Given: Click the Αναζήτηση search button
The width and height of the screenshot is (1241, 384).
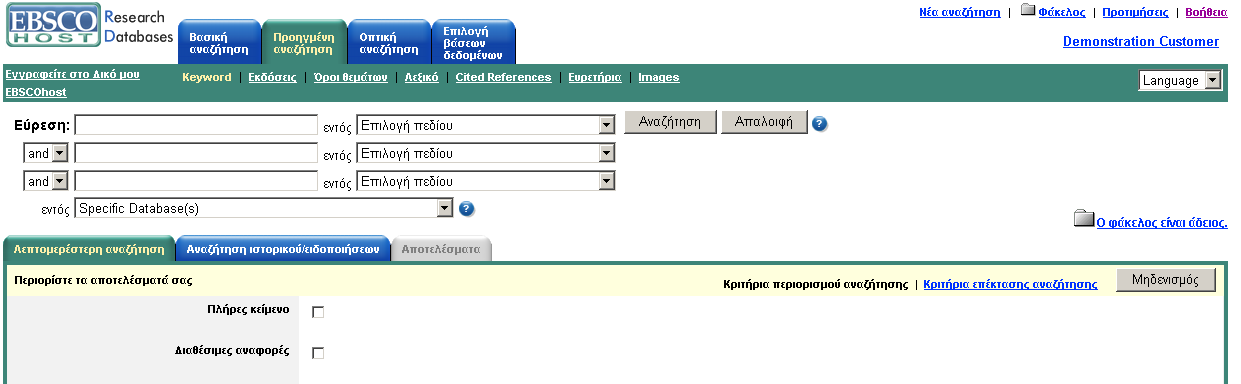Looking at the screenshot, I should coord(671,122).
